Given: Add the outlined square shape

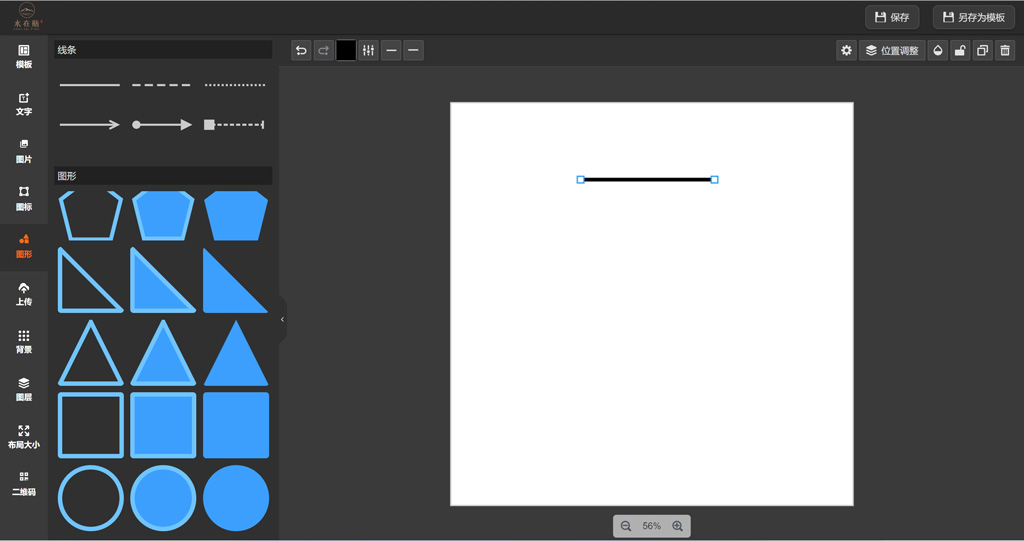Looking at the screenshot, I should (91, 425).
